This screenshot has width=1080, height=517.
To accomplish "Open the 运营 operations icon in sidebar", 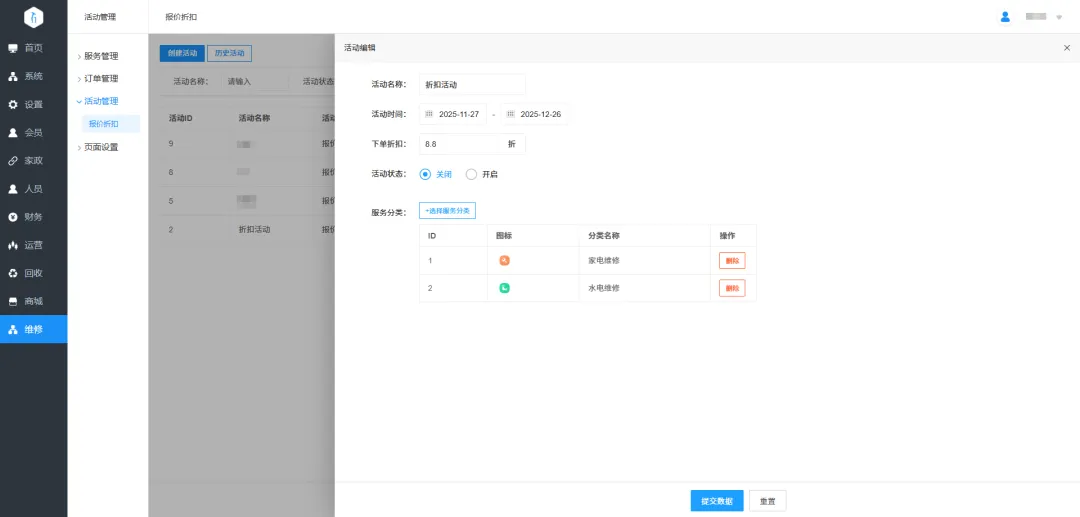I will 13,245.
